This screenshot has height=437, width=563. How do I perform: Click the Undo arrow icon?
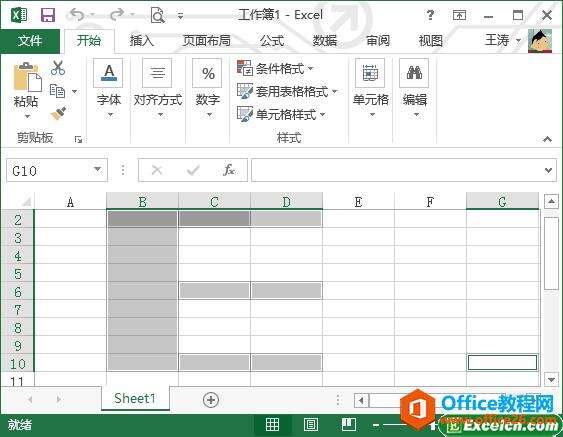(77, 15)
